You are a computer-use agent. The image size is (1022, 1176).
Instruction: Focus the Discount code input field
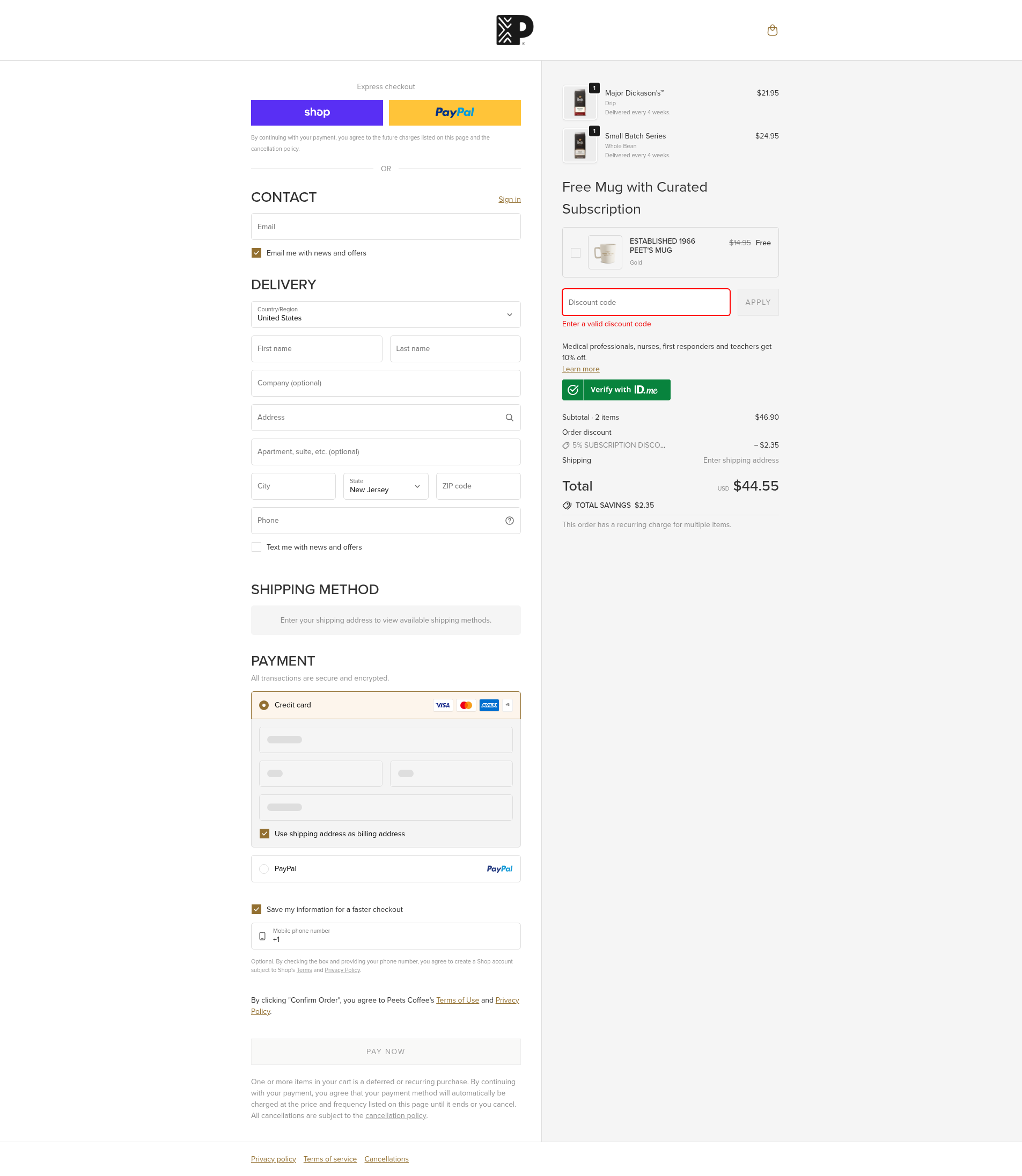[645, 302]
